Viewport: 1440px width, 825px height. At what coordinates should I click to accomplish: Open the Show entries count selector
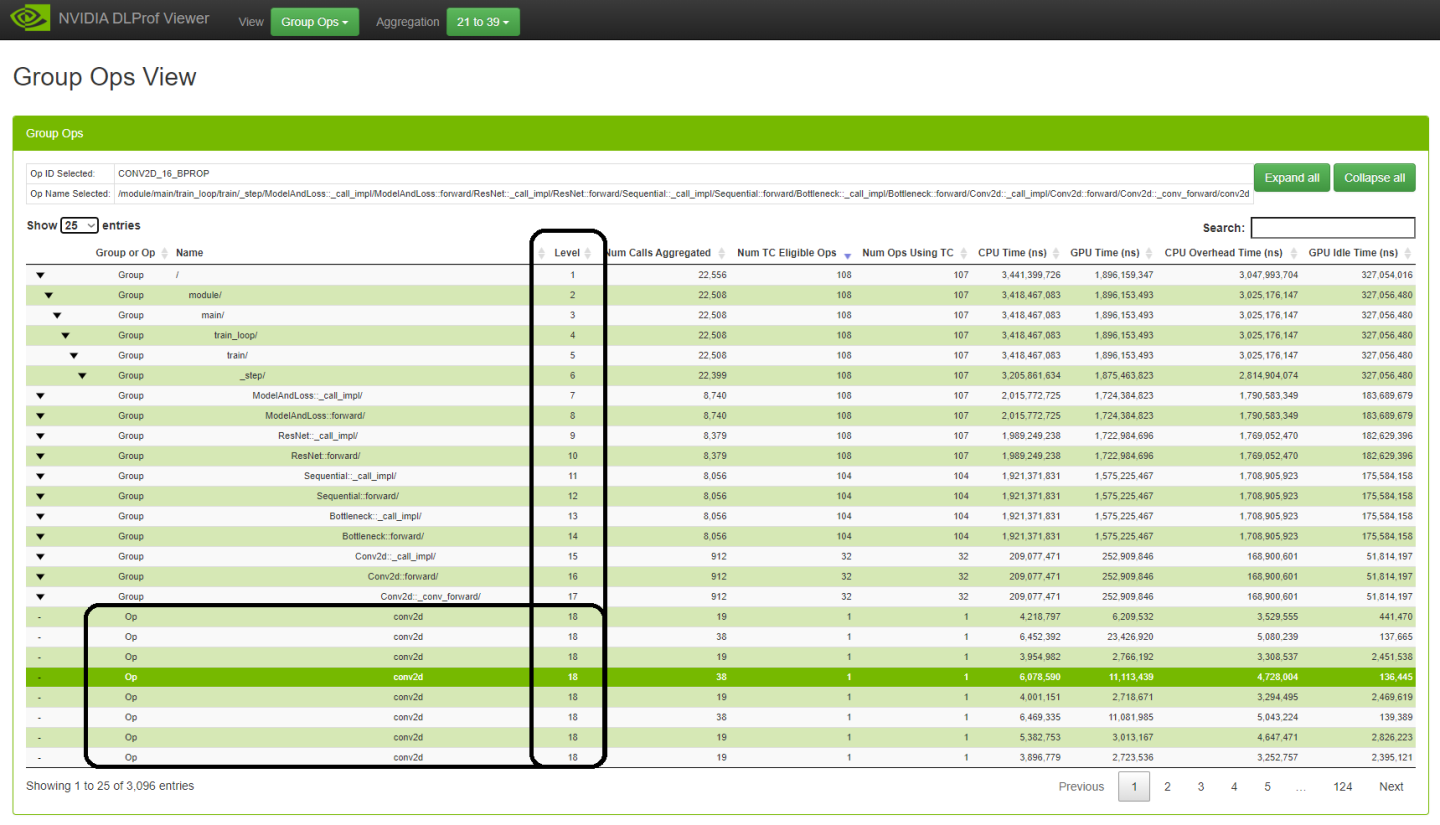79,226
